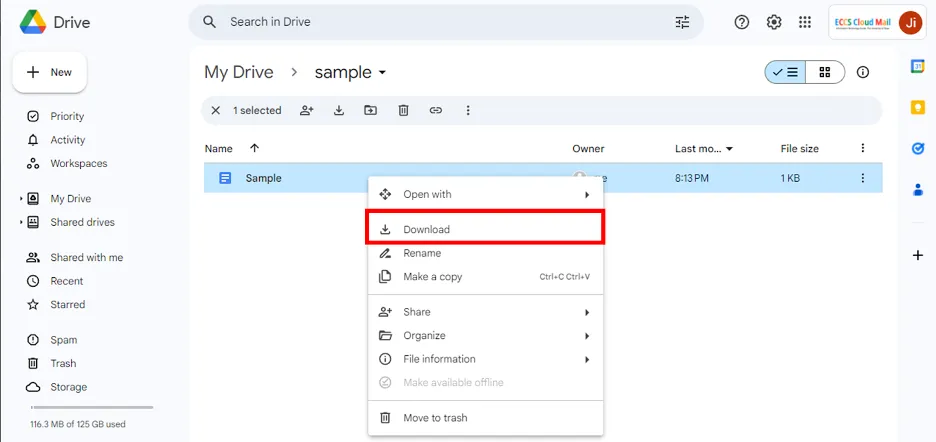The image size is (936, 442).
Task: Open the Last modified sort dropdown
Action: [729, 149]
